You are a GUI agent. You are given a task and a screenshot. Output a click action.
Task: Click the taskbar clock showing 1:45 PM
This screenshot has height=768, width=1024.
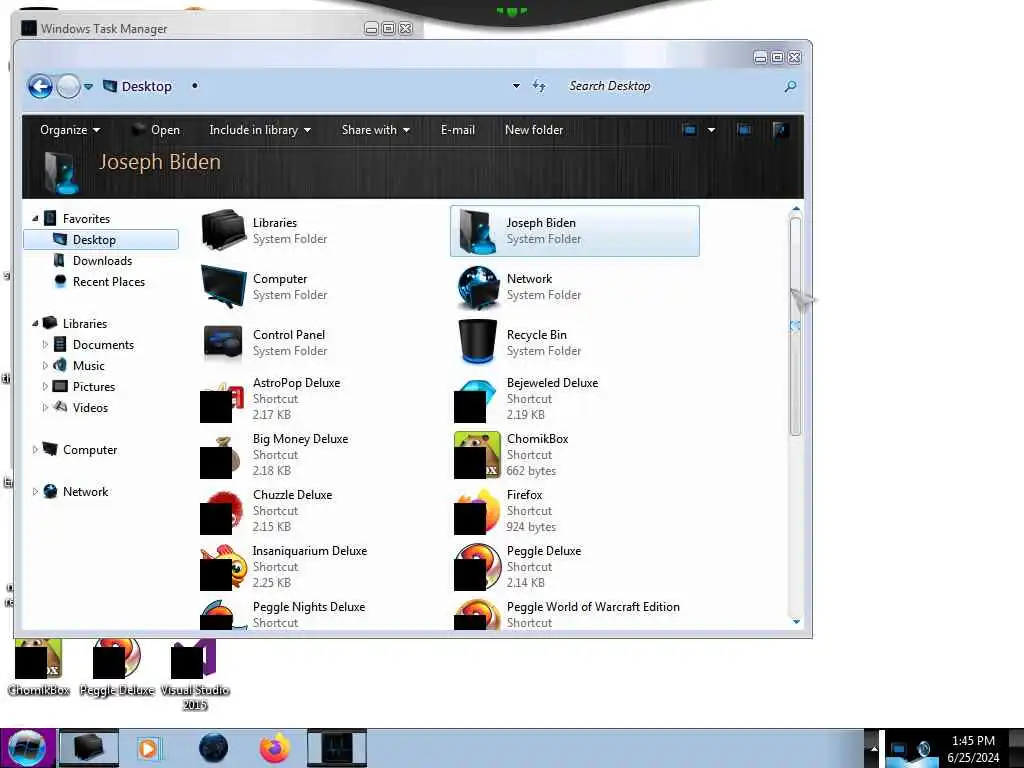(x=973, y=749)
